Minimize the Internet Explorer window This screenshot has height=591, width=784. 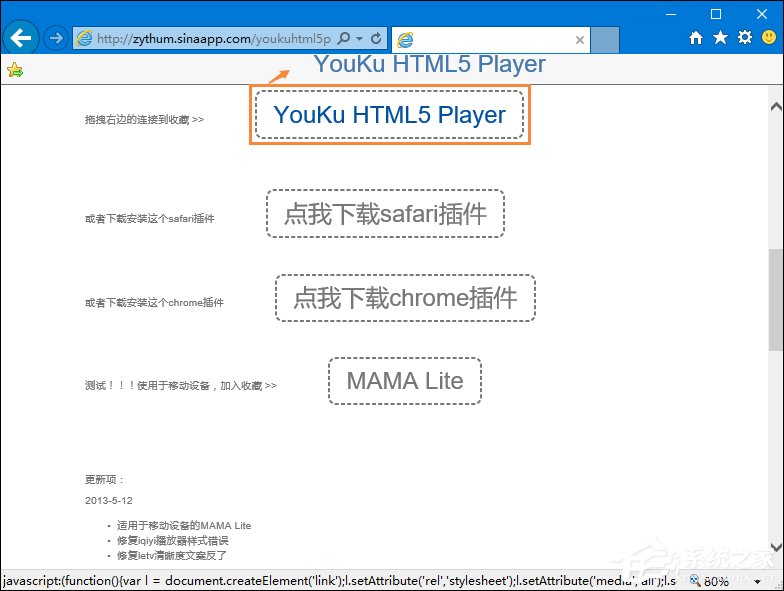(x=670, y=14)
